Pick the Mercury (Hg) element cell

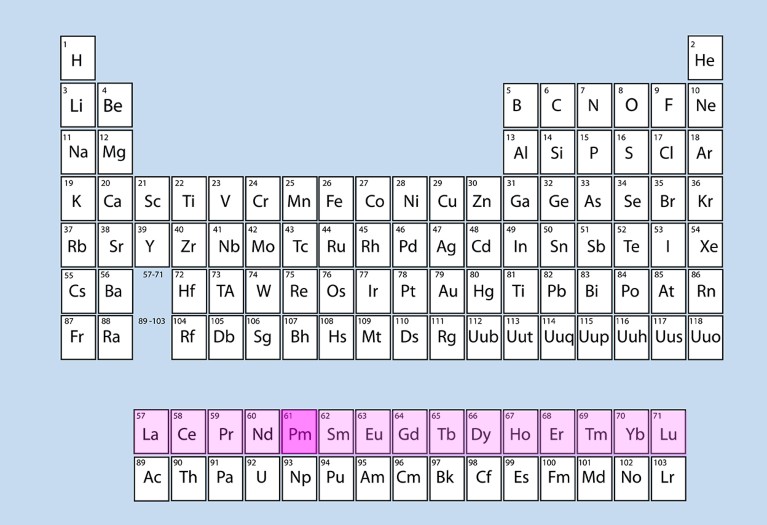(483, 290)
